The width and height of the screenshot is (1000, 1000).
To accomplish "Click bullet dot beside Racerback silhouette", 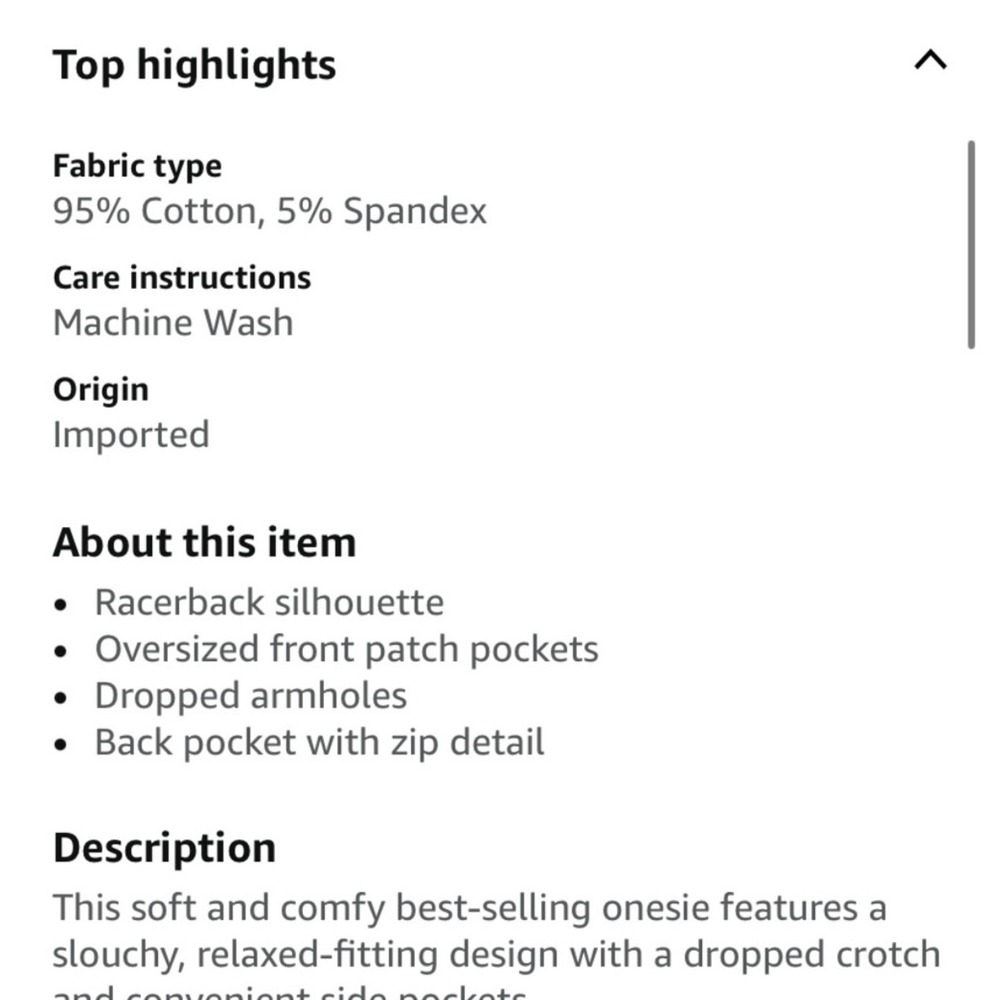I will tap(61, 605).
